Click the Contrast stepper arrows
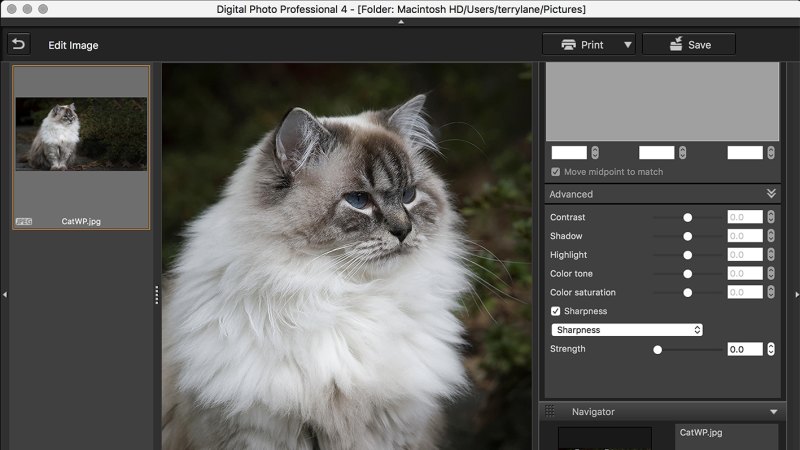This screenshot has width=800, height=450. [771, 217]
